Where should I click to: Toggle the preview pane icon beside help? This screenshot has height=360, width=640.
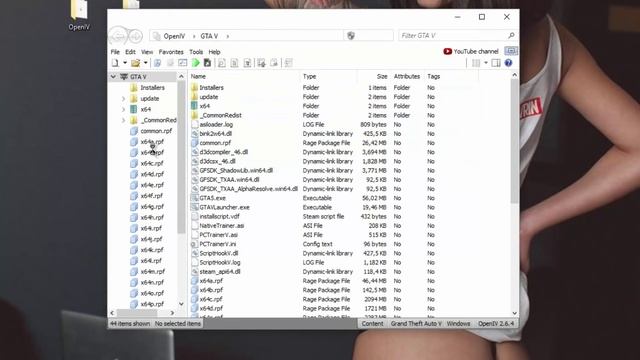pos(496,63)
